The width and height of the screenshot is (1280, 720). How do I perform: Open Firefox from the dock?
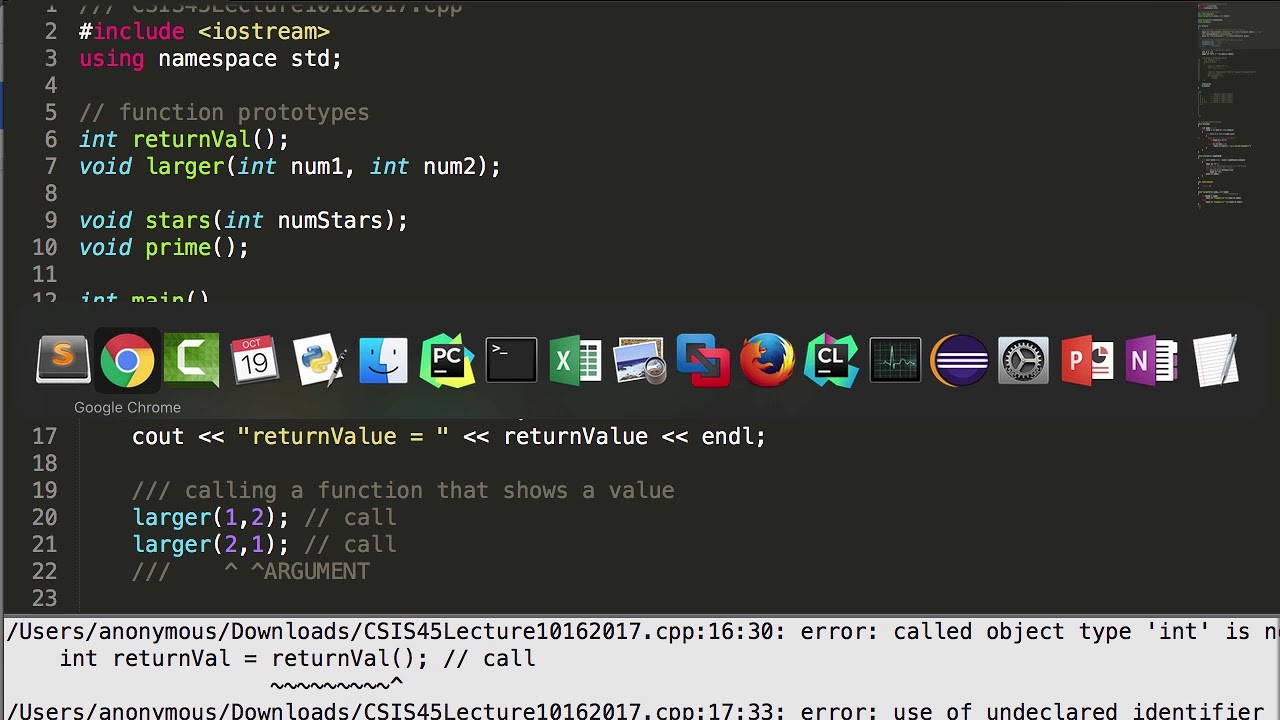pos(767,360)
